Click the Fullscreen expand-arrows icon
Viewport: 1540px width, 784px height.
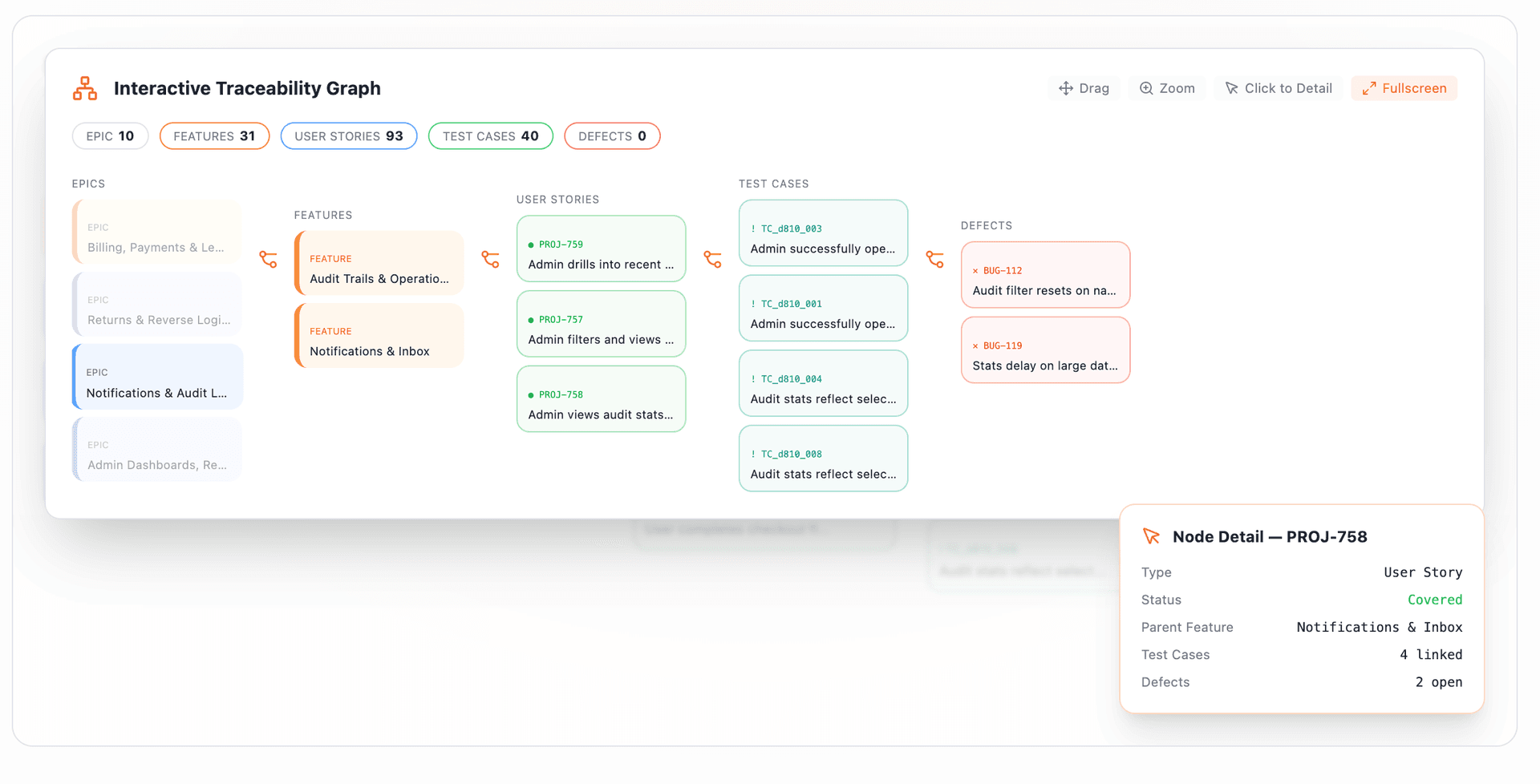click(1369, 88)
